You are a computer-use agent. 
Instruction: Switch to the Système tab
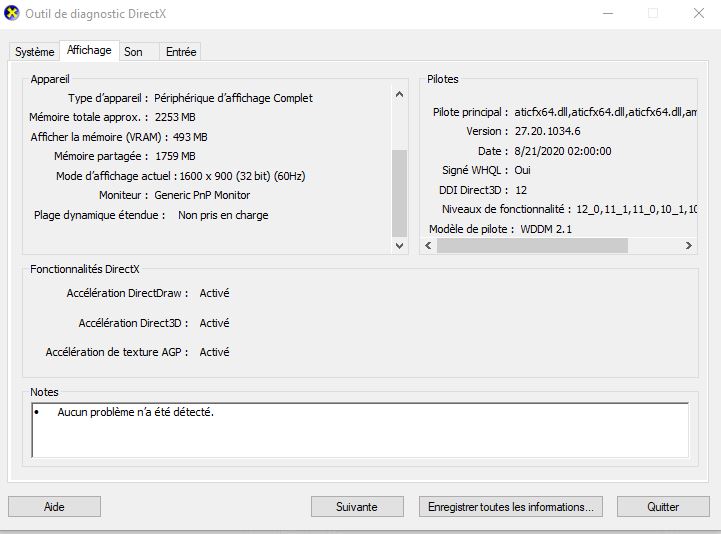click(34, 52)
